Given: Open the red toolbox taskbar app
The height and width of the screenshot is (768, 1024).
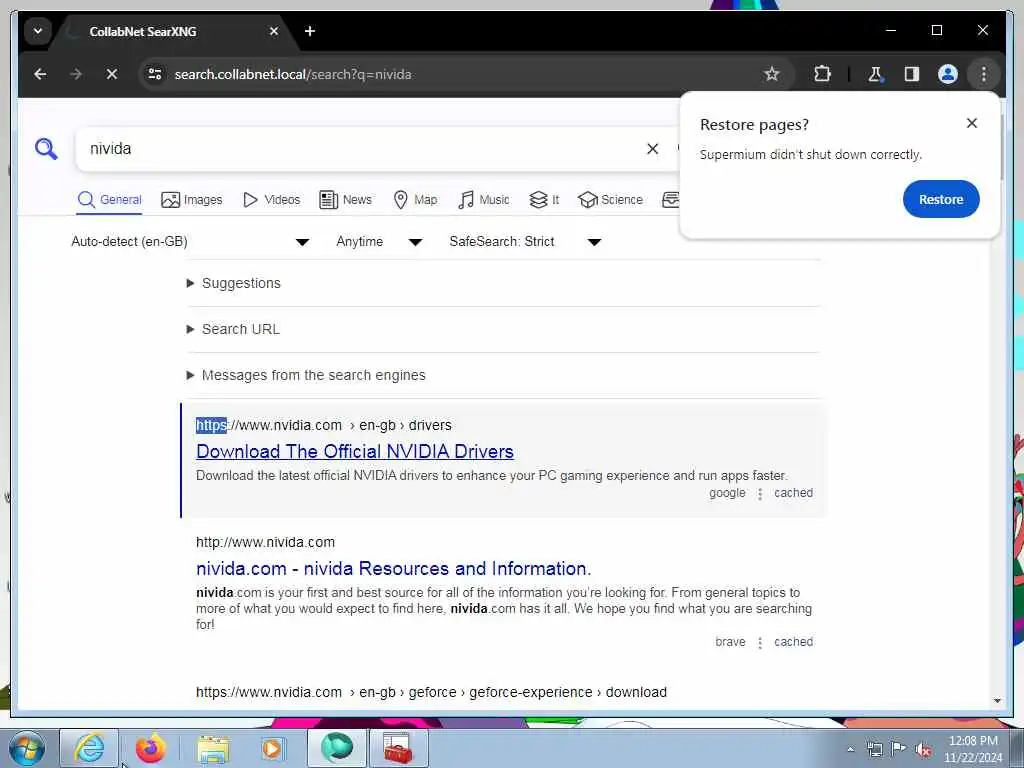Looking at the screenshot, I should point(398,748).
